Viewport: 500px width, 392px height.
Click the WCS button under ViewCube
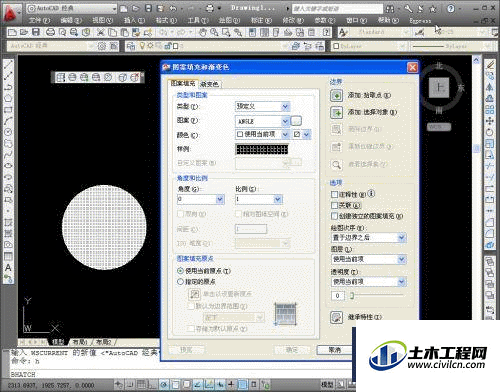tap(439, 127)
